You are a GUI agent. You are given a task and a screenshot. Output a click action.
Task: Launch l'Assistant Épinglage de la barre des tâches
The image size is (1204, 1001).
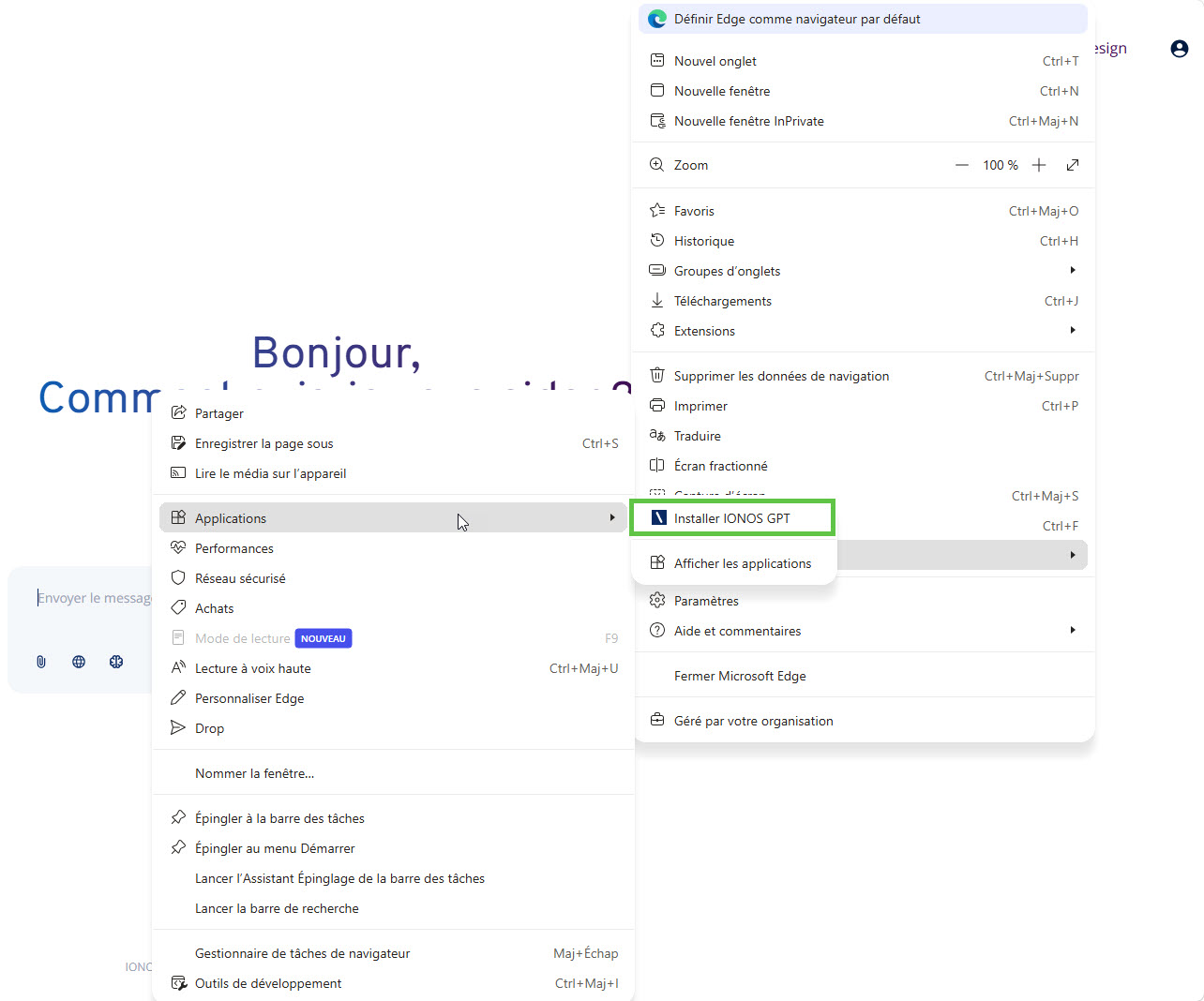(393, 878)
